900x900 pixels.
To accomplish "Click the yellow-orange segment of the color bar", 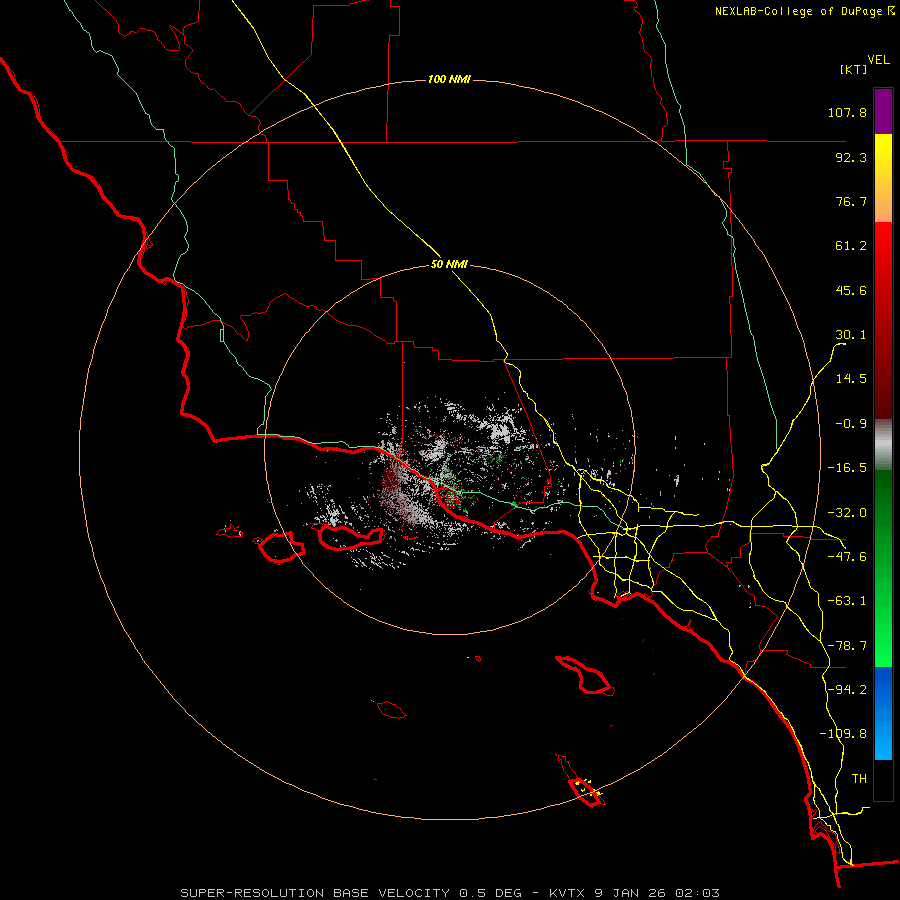I will click(x=883, y=178).
